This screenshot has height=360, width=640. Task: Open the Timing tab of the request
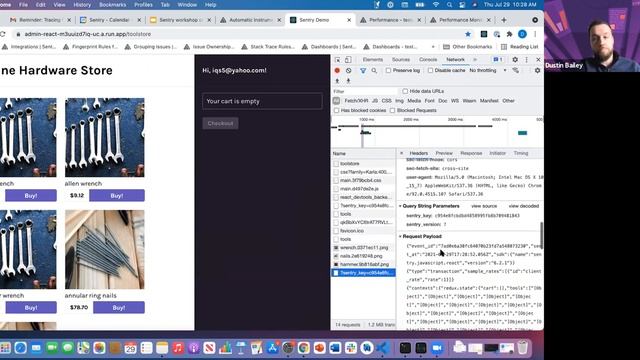point(521,153)
